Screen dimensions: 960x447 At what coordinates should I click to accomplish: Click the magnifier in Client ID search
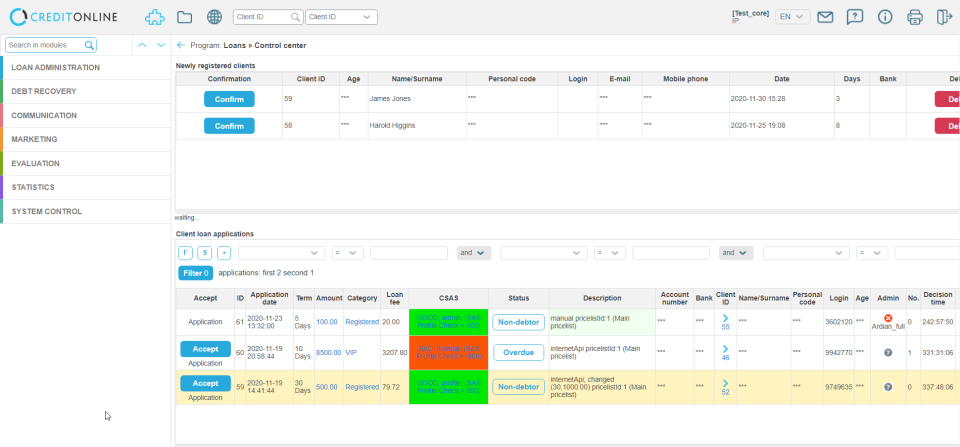click(x=296, y=17)
